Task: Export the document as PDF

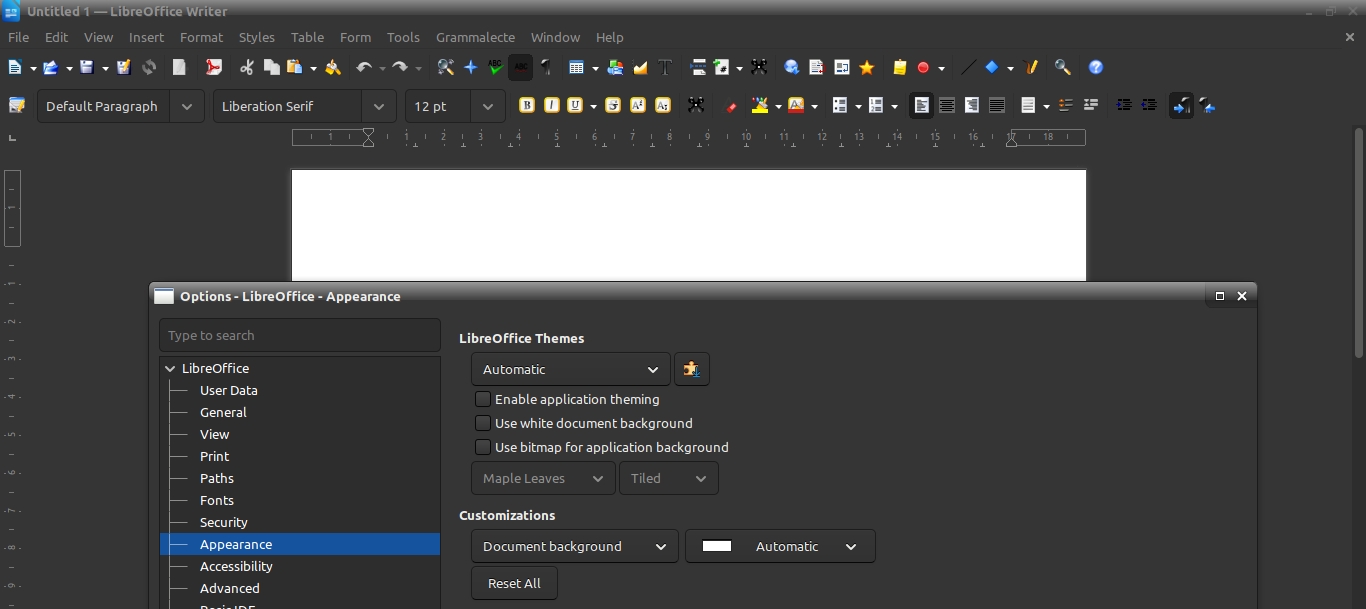Action: [x=213, y=67]
